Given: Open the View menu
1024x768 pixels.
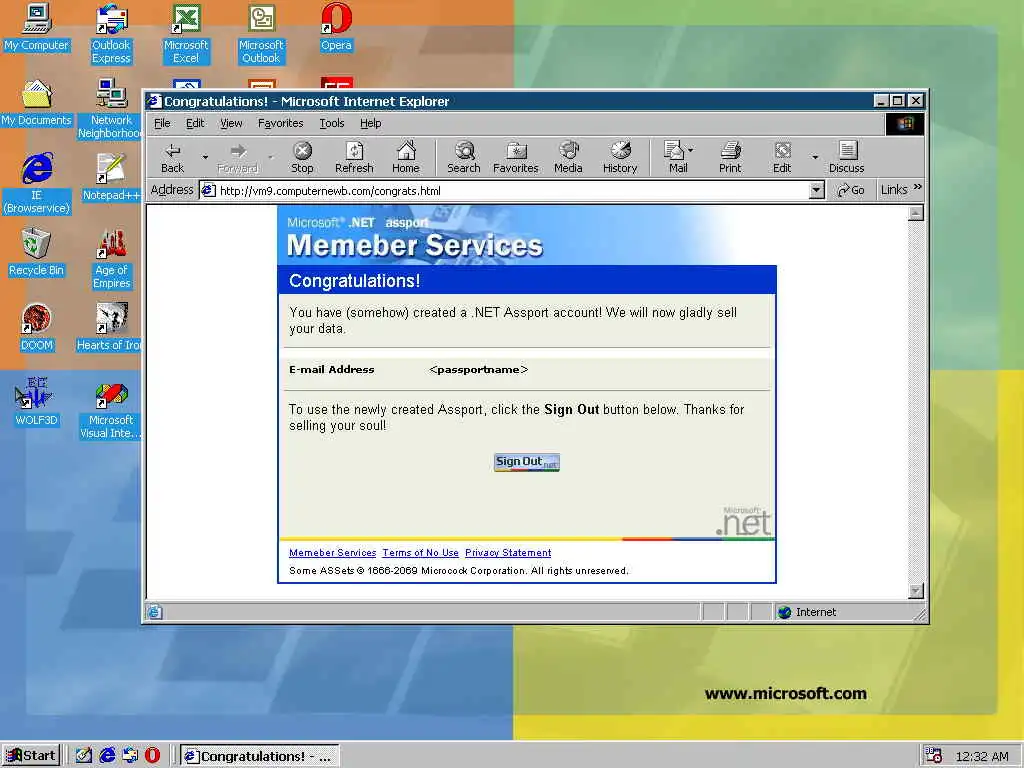Looking at the screenshot, I should [x=231, y=123].
